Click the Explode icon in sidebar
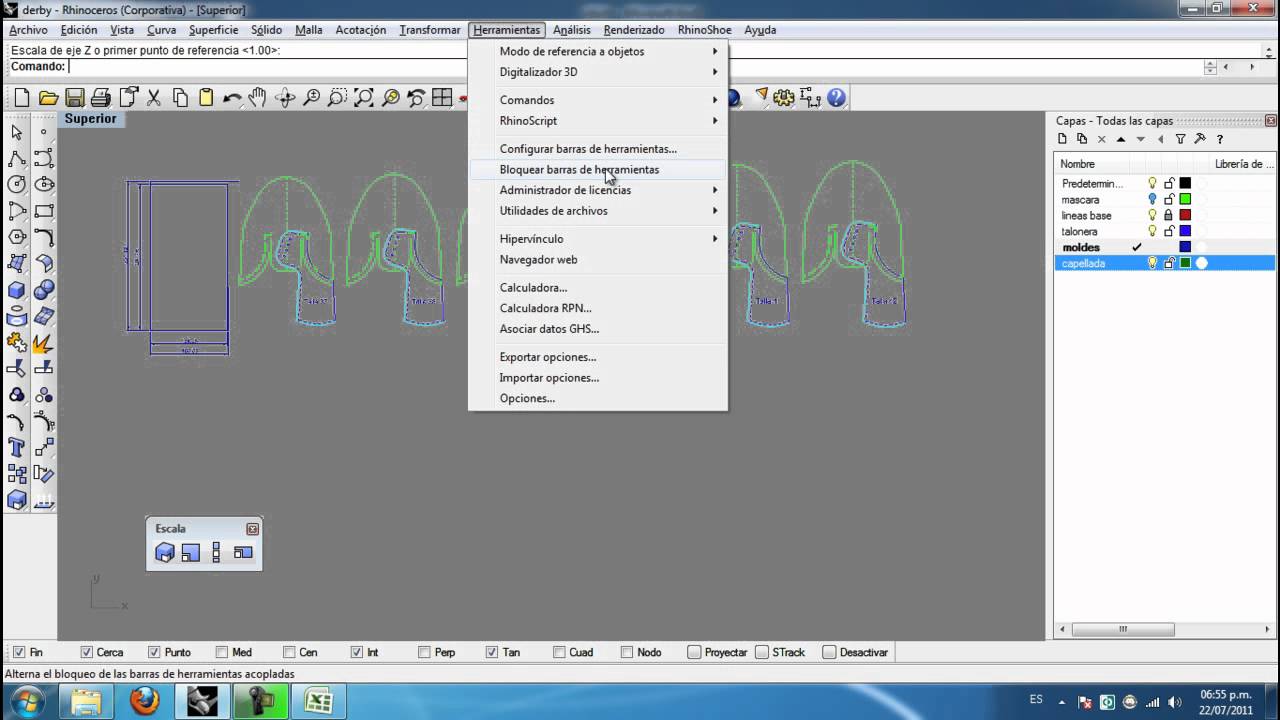The height and width of the screenshot is (720, 1280). [x=44, y=343]
